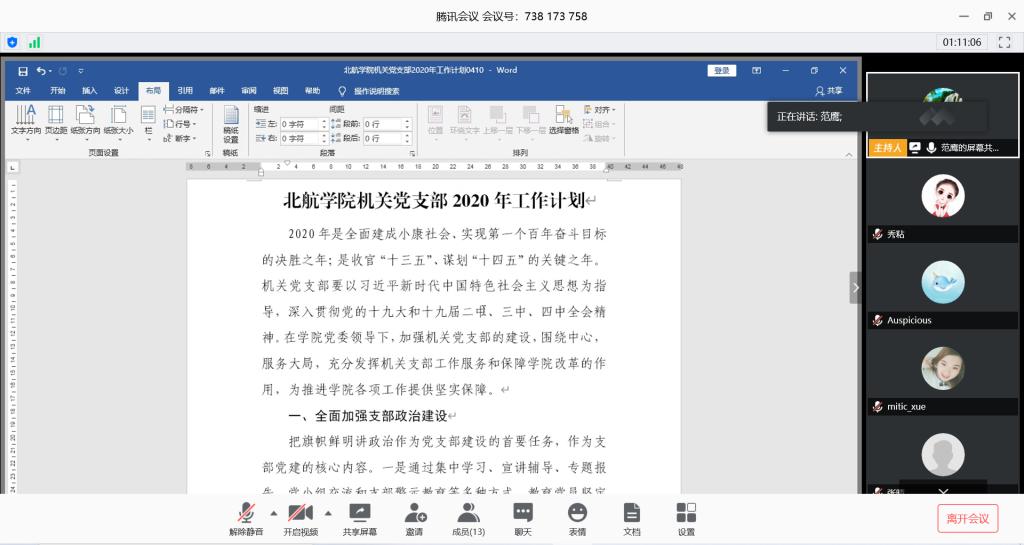Viewport: 1024px width, 545px height.
Task: Turn on camera with 开启视频
Action: tap(300, 514)
